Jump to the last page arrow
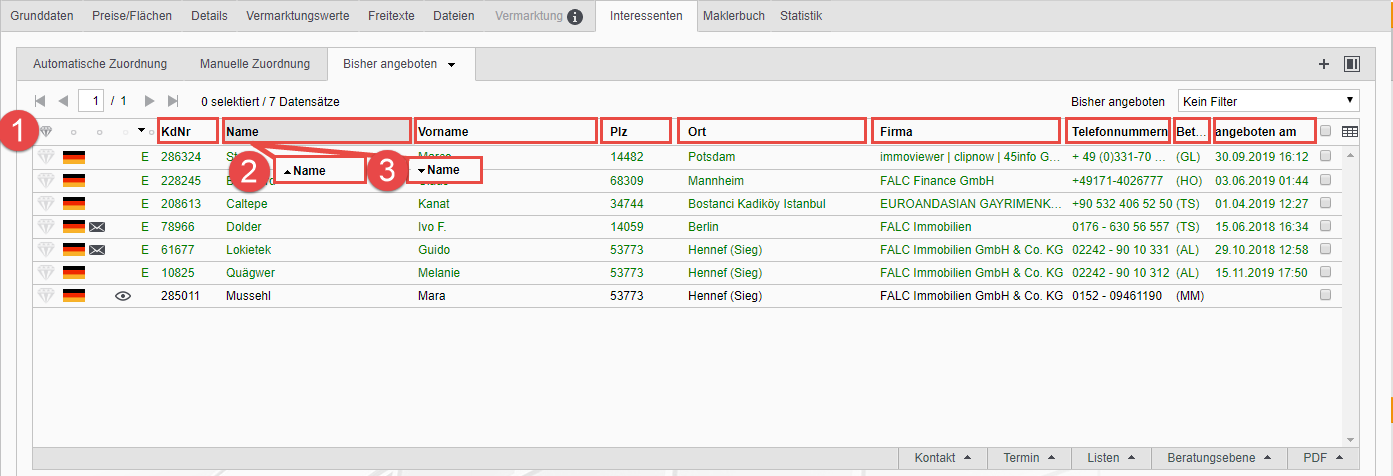Screen dimensions: 1393x476 click(x=173, y=101)
